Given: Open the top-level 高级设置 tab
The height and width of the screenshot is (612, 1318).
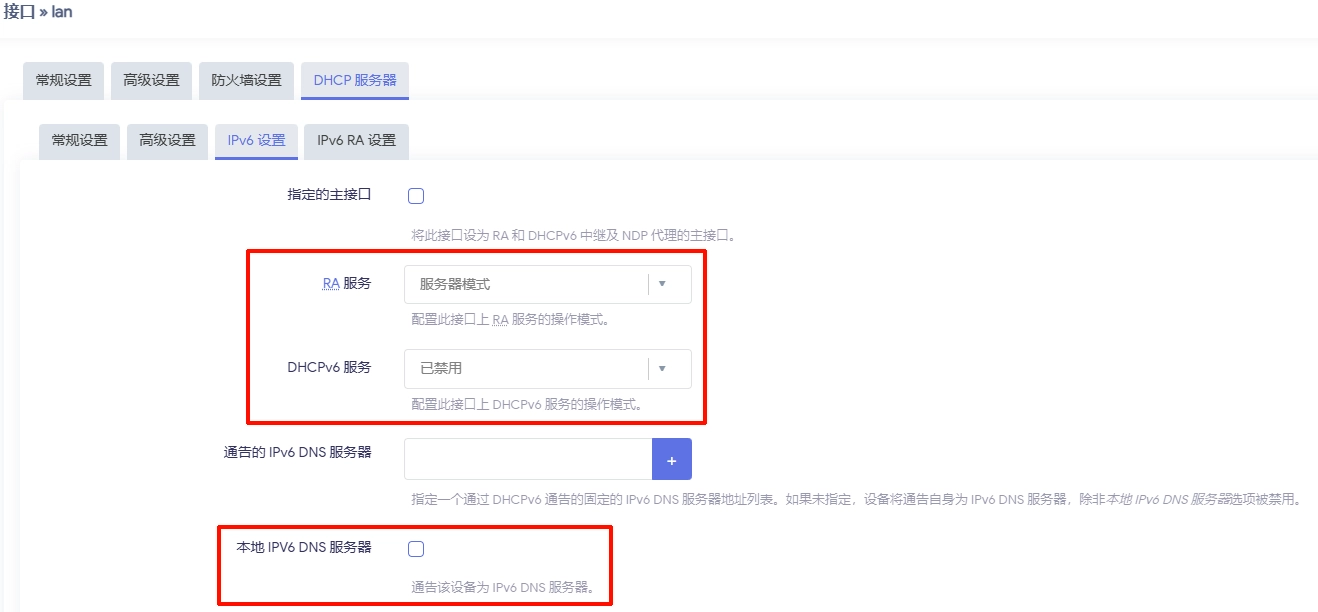Looking at the screenshot, I should pyautogui.click(x=151, y=80).
